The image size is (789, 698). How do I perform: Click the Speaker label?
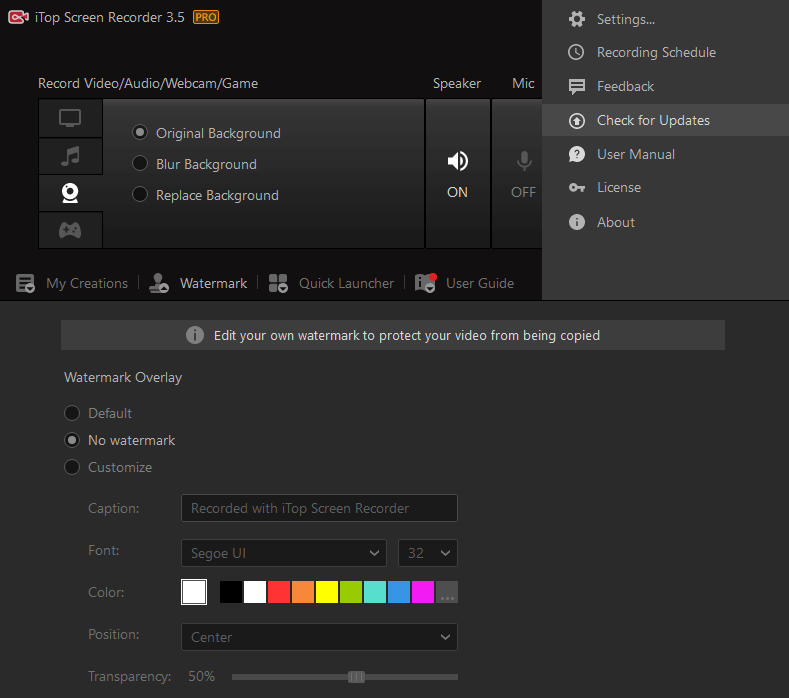tap(457, 84)
